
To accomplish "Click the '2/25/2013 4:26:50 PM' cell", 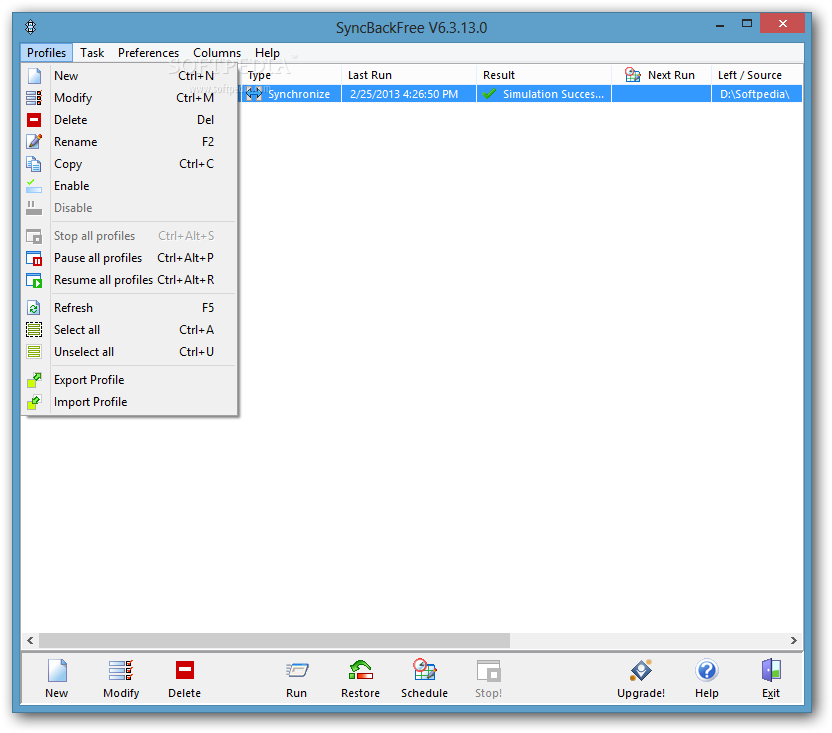I will pos(409,94).
